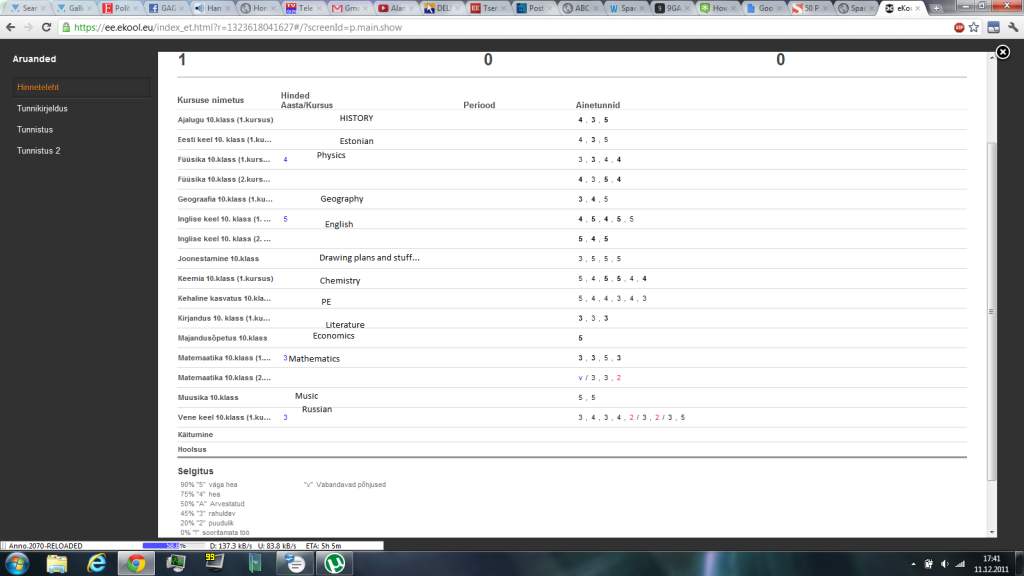Switch to the Google Docs tab
Image resolution: width=1024 pixels, height=576 pixels.
[762, 8]
